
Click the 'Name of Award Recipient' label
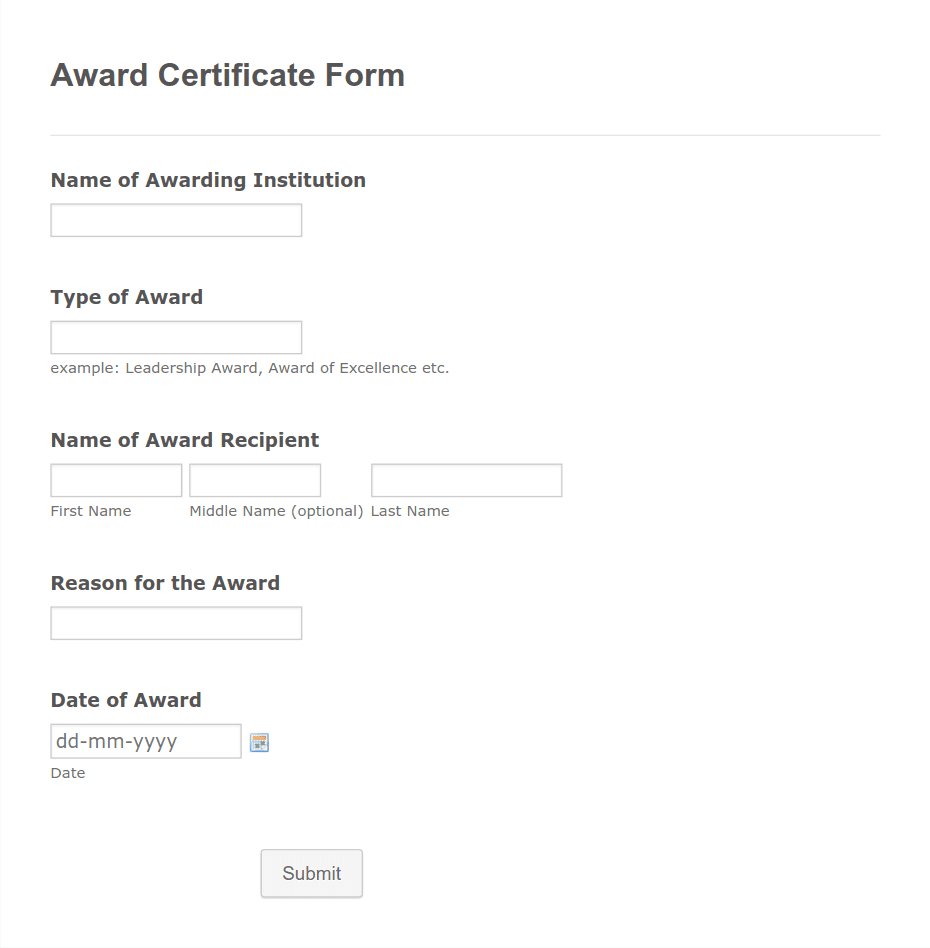184,440
